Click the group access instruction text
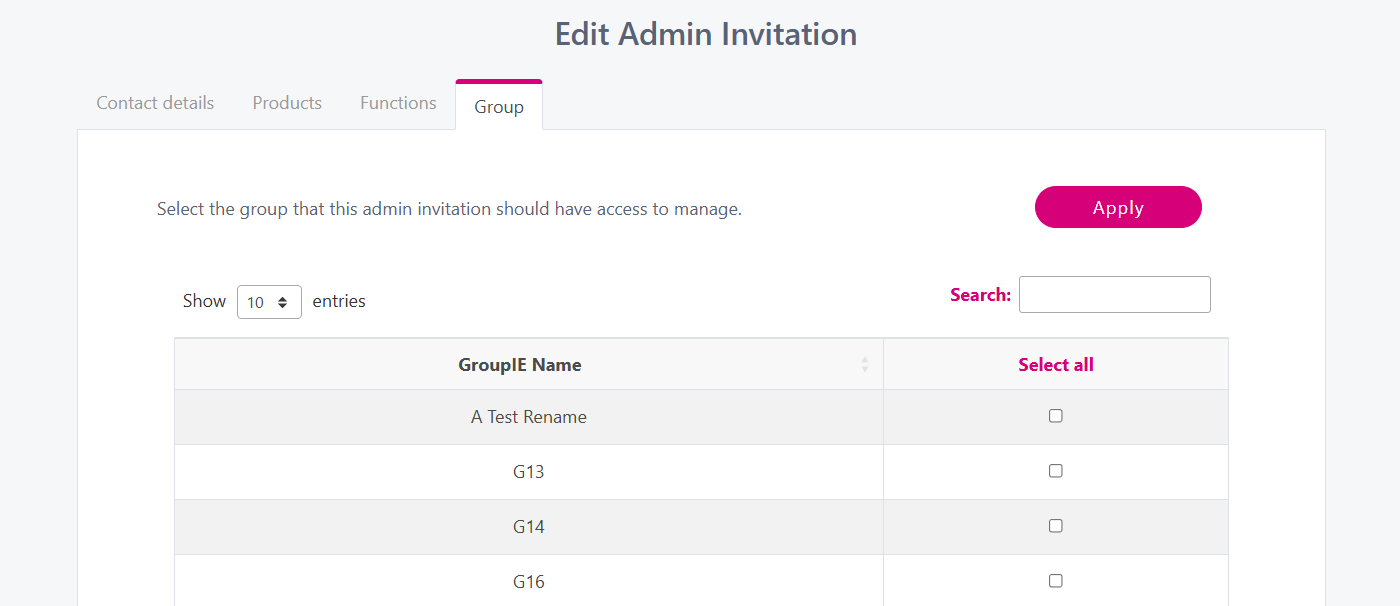This screenshot has height=606, width=1400. pos(449,210)
